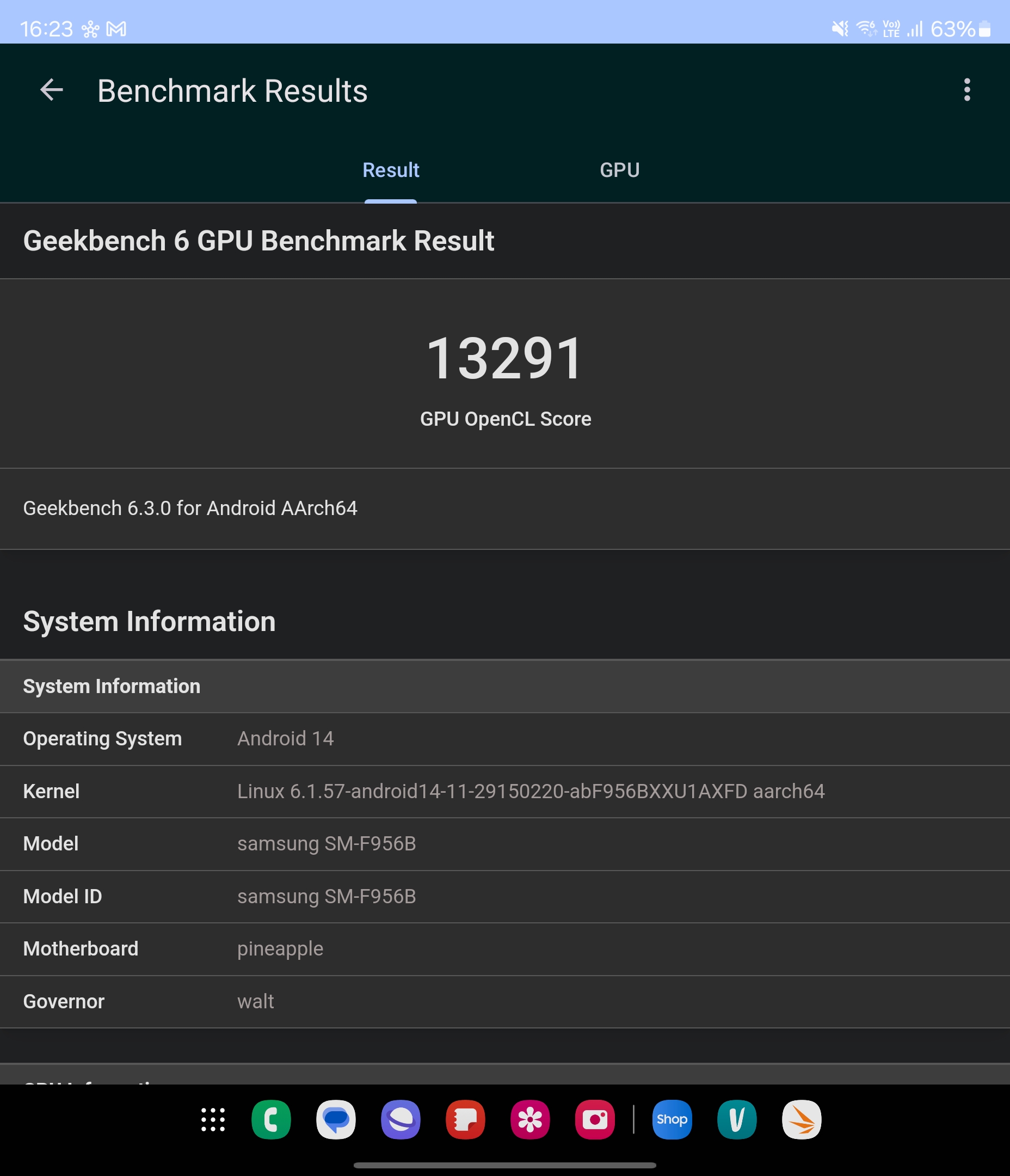Tap the GPU OpenCL Score label

click(505, 419)
